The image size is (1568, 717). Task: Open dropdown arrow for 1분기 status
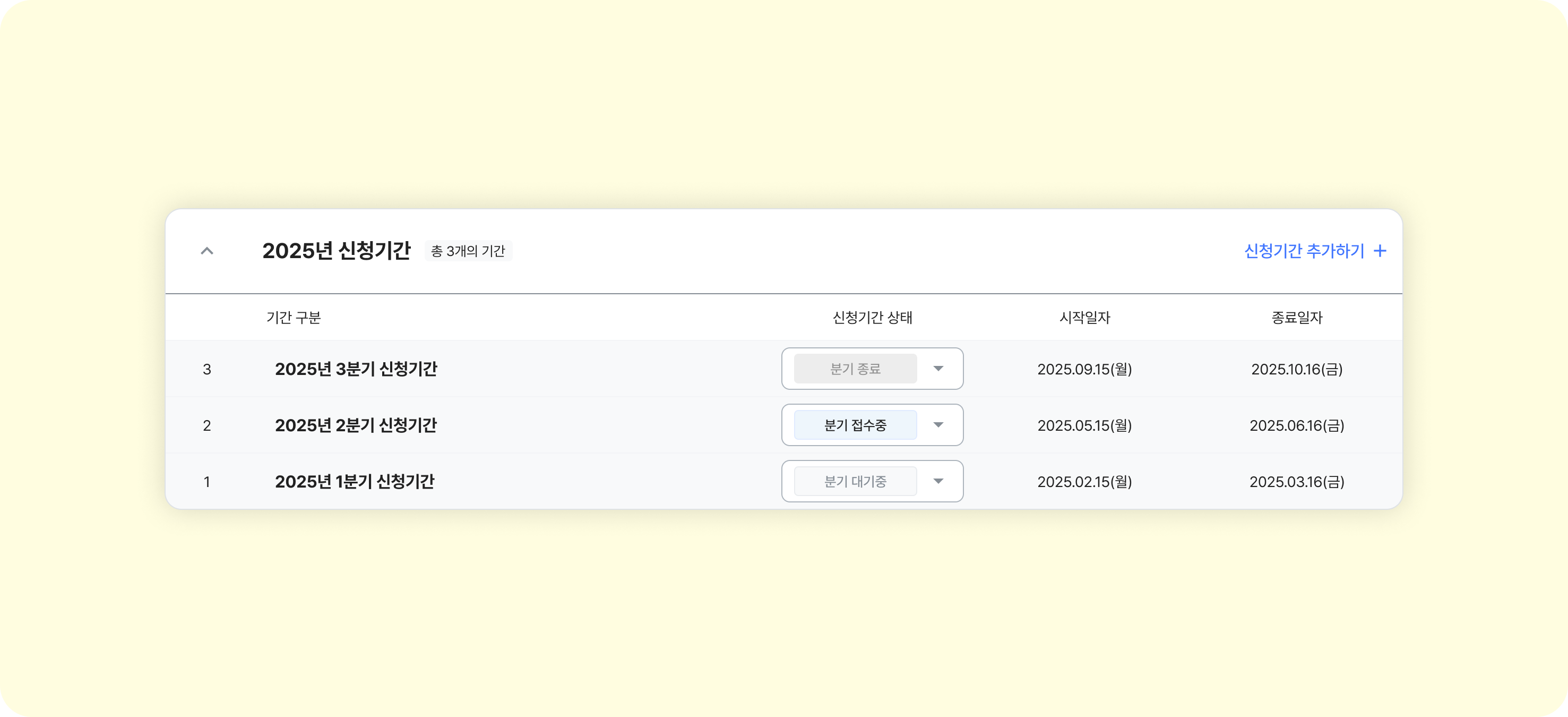(938, 481)
